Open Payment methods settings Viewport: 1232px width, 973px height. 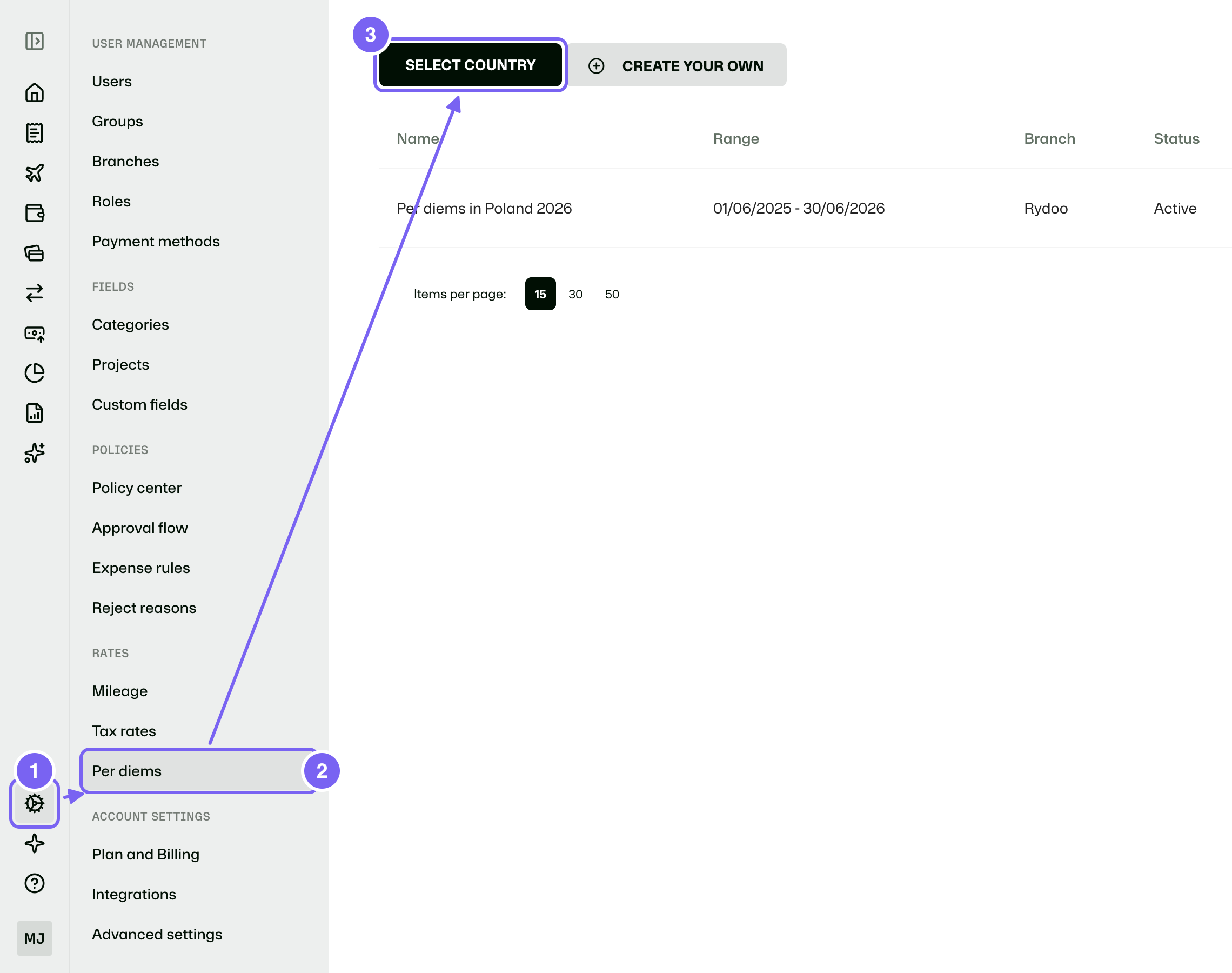tap(156, 242)
